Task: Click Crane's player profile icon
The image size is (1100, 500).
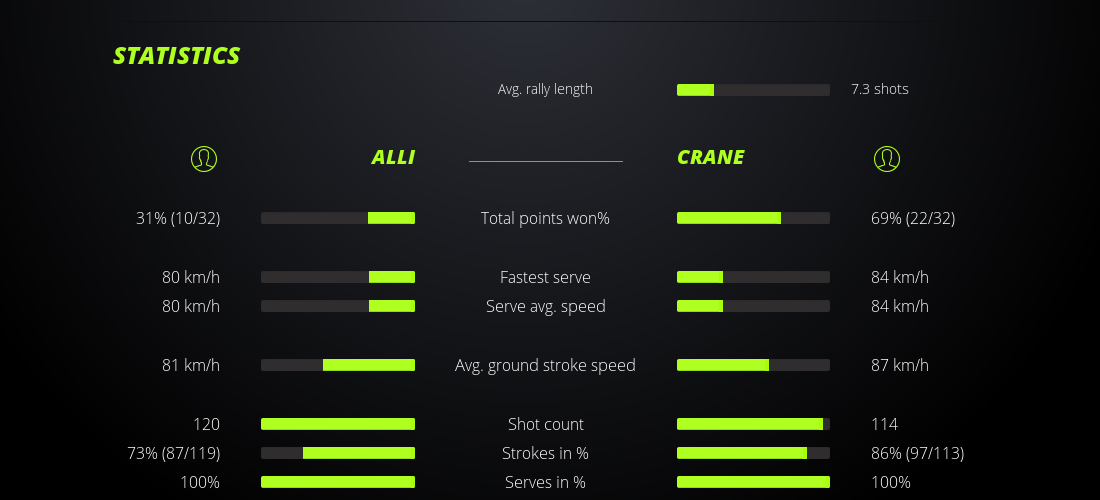Action: pyautogui.click(x=887, y=158)
